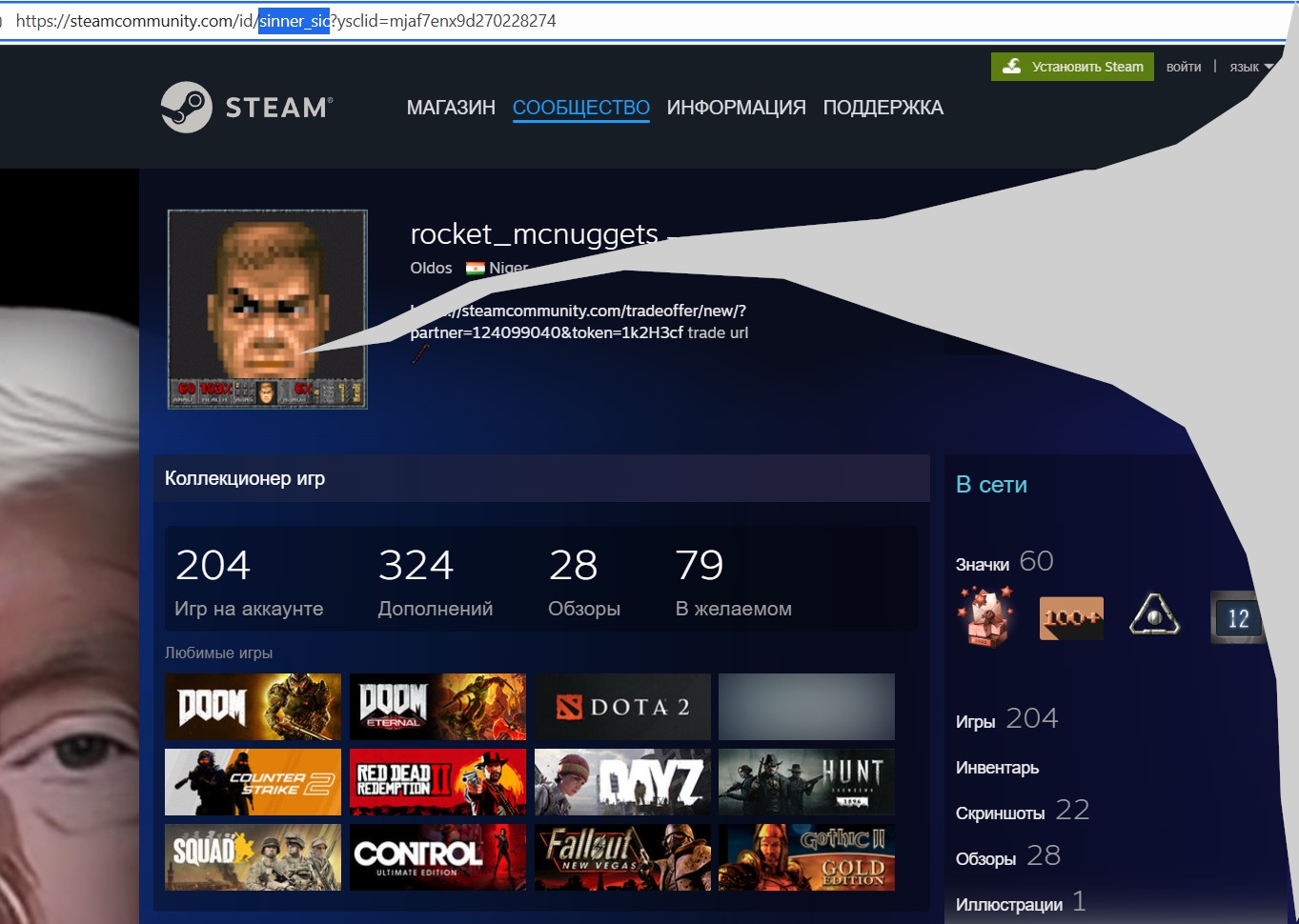Open the ИНФОРМАЦИЯ menu
Screen dimensions: 1299x924
click(737, 108)
